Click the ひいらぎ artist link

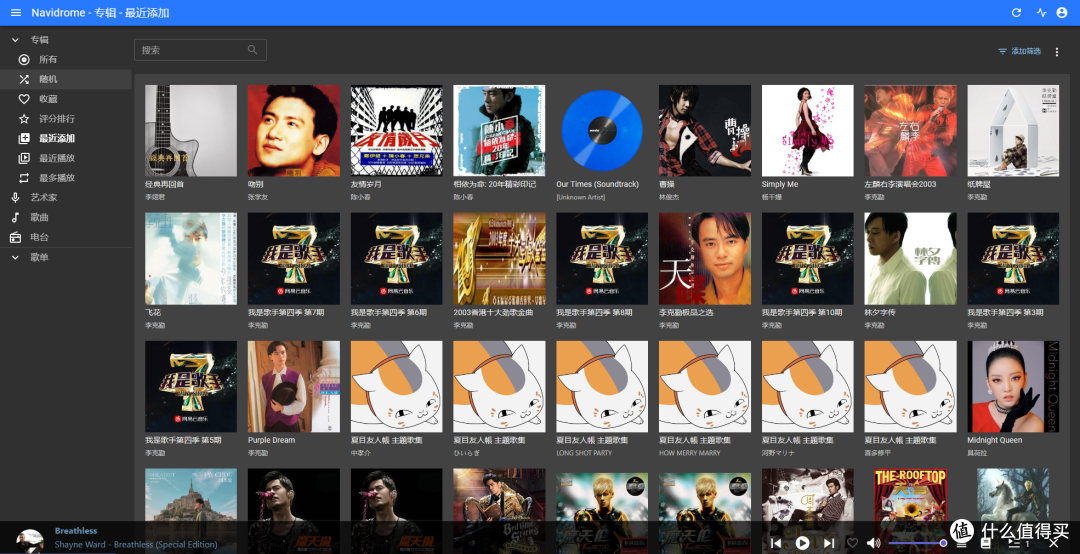click(x=466, y=453)
